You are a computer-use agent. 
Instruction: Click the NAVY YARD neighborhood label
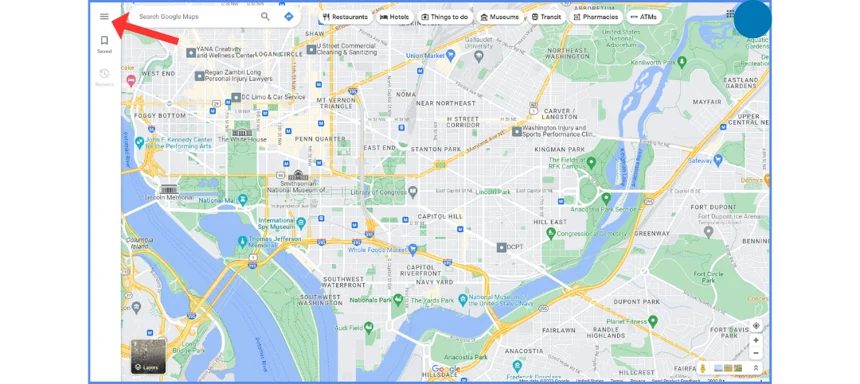pyautogui.click(x=434, y=282)
